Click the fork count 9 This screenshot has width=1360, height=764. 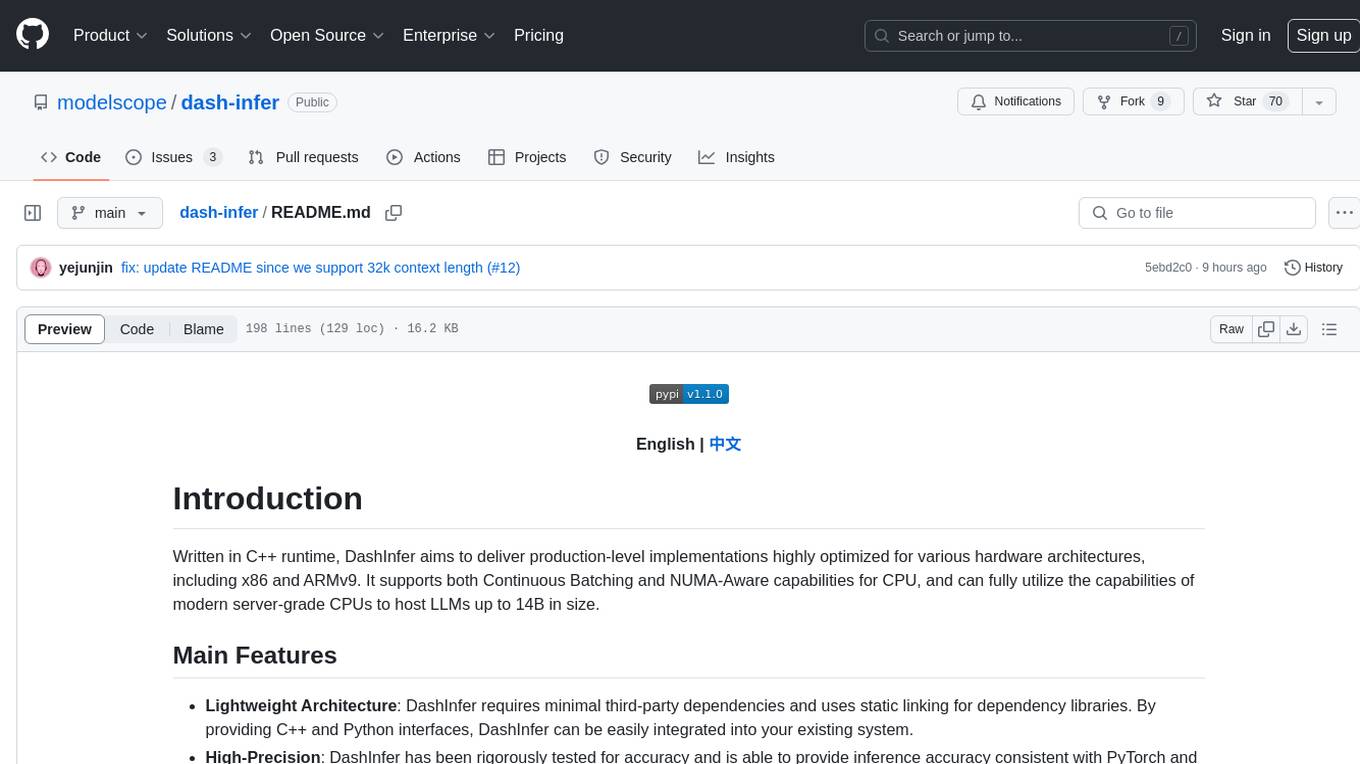(x=1160, y=101)
